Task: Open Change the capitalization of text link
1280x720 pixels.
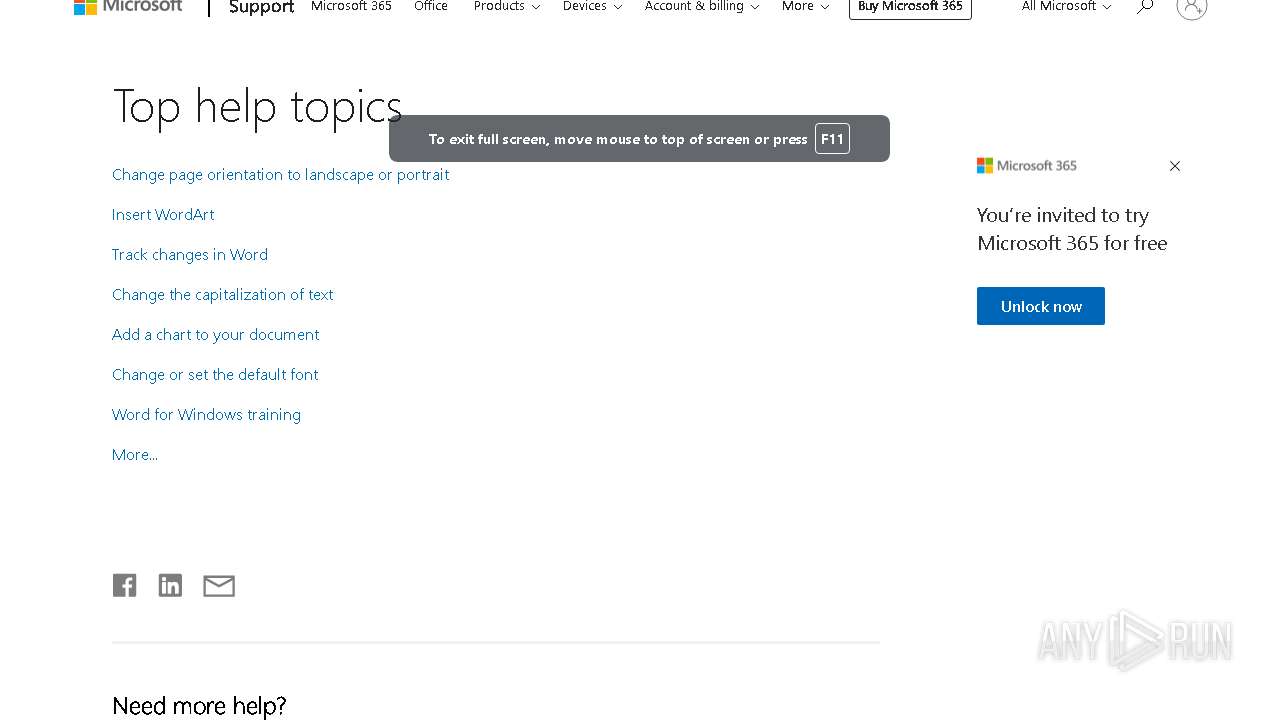Action: (x=222, y=294)
